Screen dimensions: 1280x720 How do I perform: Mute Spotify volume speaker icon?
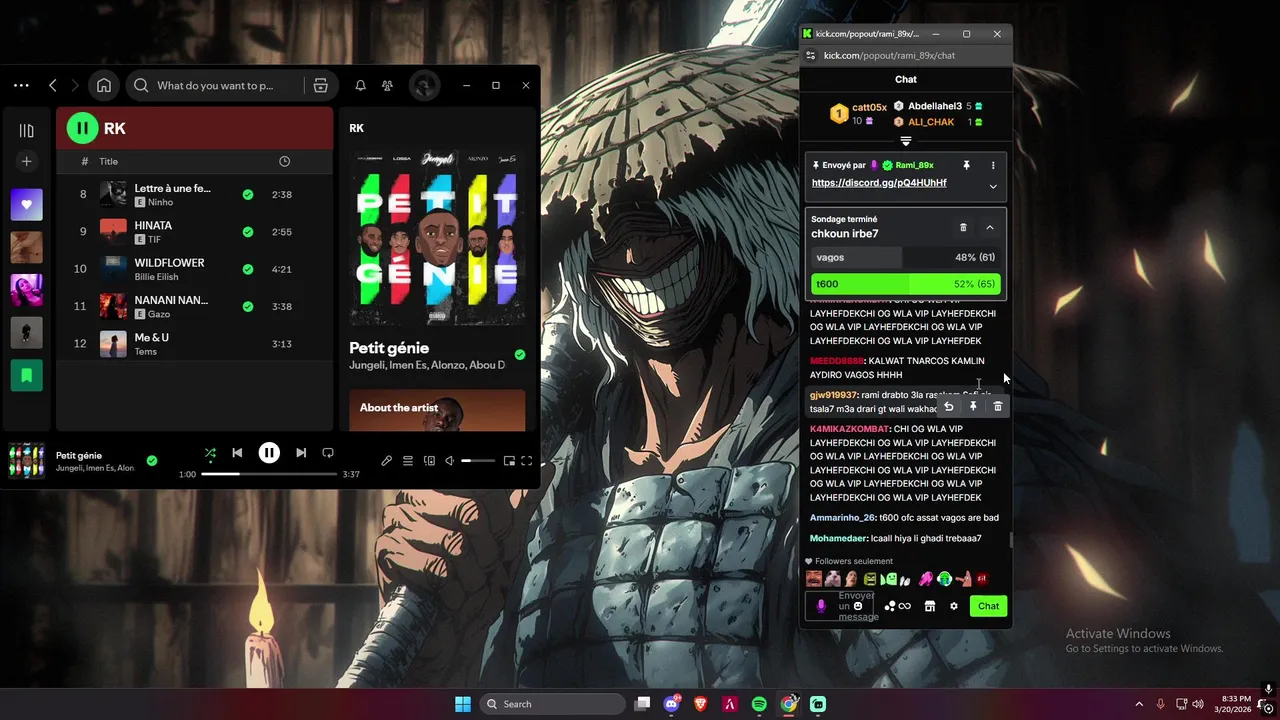[x=449, y=461]
